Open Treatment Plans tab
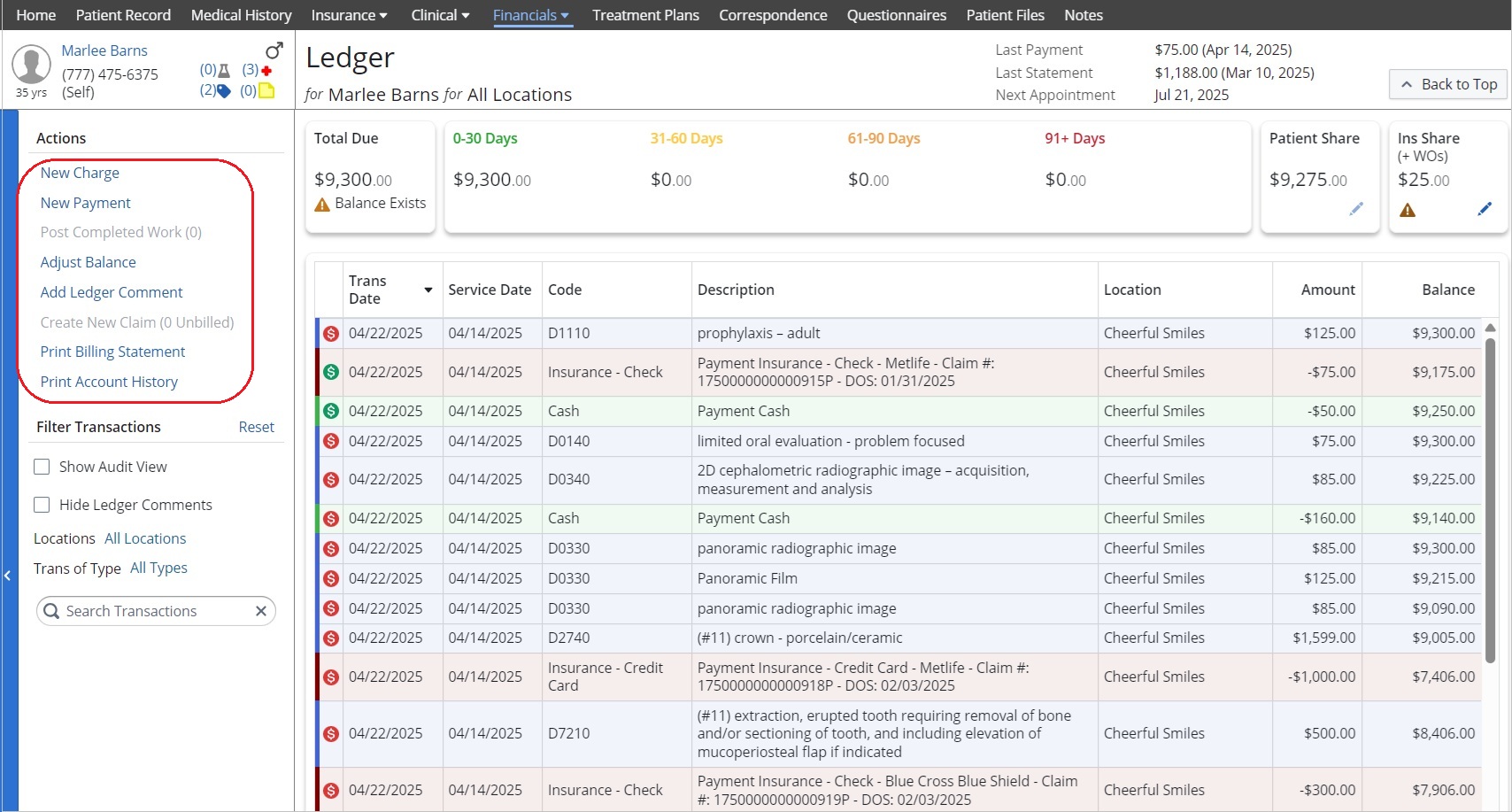The image size is (1512, 812). pyautogui.click(x=645, y=15)
